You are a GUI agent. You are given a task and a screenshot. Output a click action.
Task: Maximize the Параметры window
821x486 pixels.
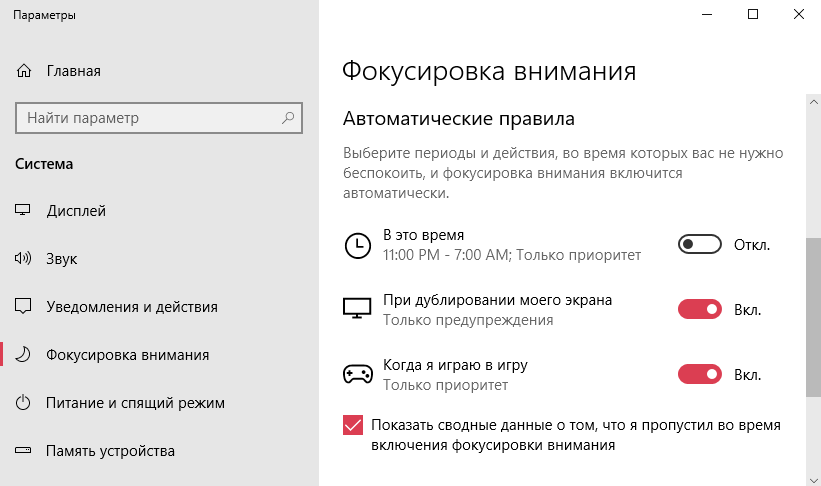click(x=753, y=15)
